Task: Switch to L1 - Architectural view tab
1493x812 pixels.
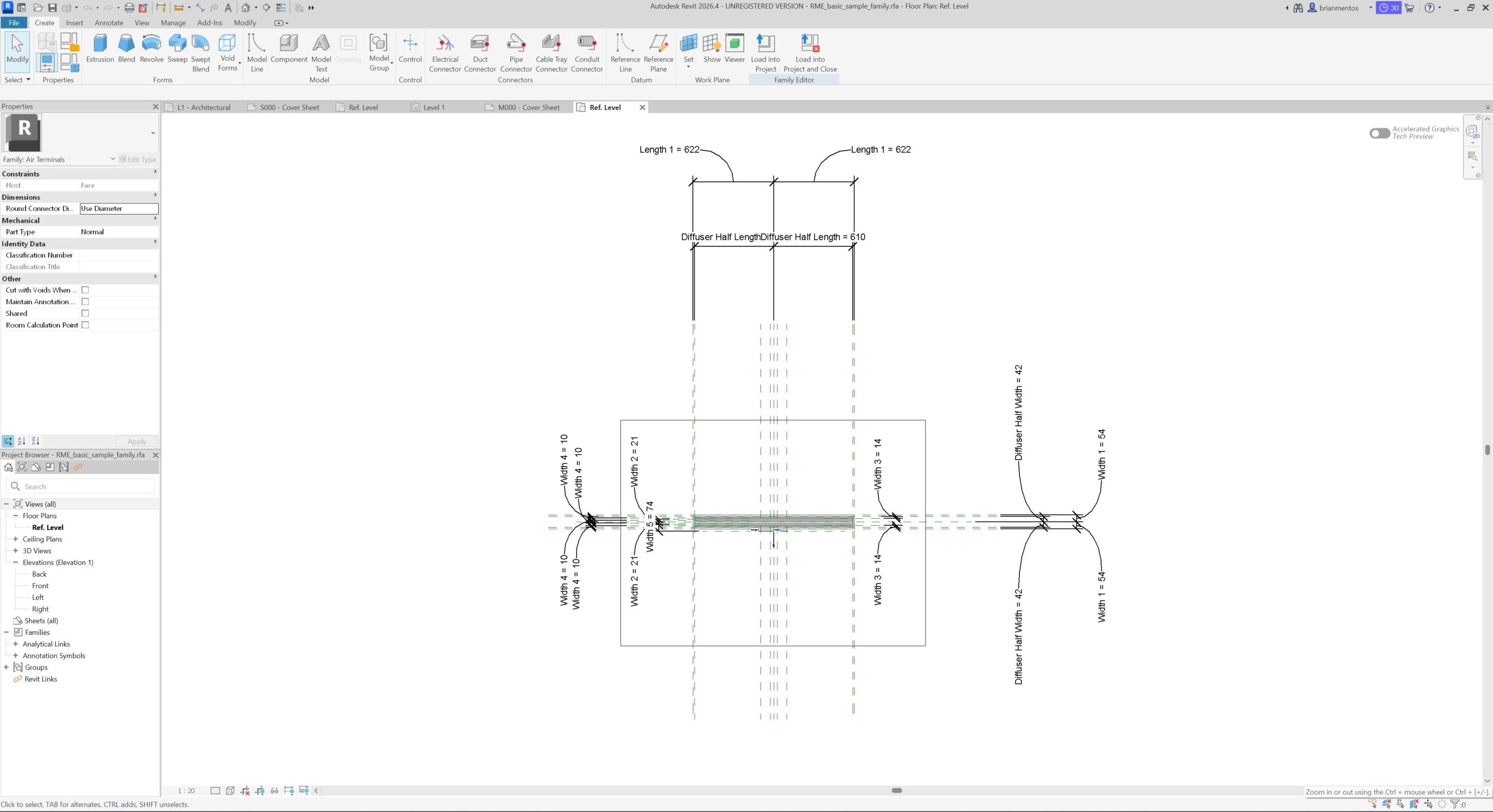Action: tap(203, 107)
